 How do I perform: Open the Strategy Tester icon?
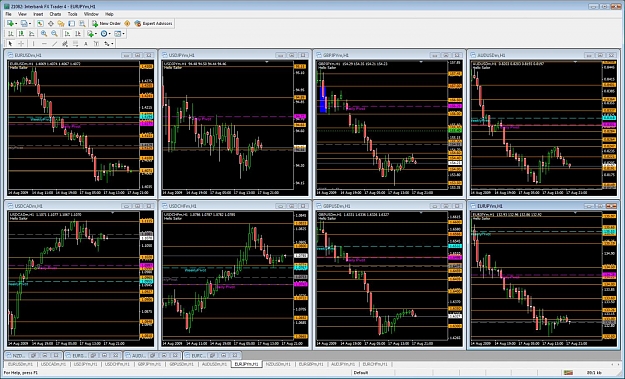pos(82,24)
